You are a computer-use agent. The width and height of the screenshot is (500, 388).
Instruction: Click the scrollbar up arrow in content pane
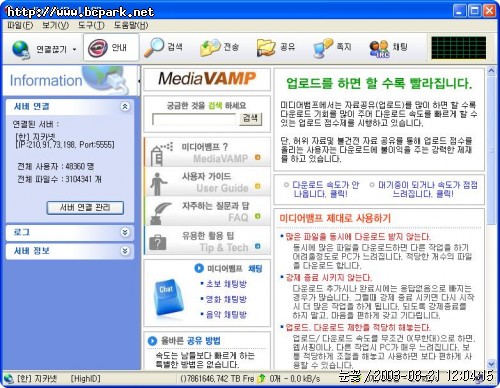(491, 71)
